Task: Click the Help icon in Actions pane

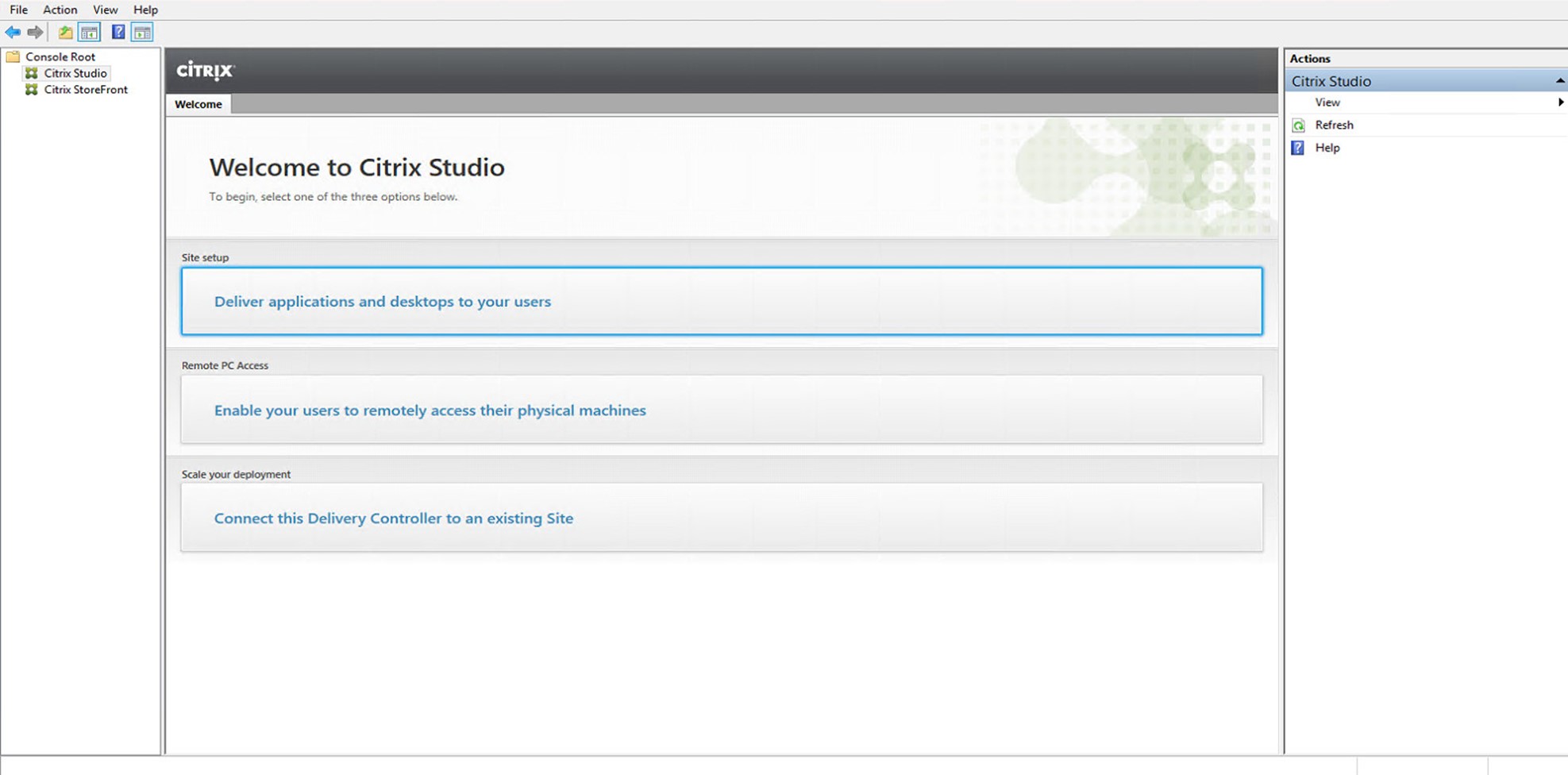Action: click(x=1298, y=148)
